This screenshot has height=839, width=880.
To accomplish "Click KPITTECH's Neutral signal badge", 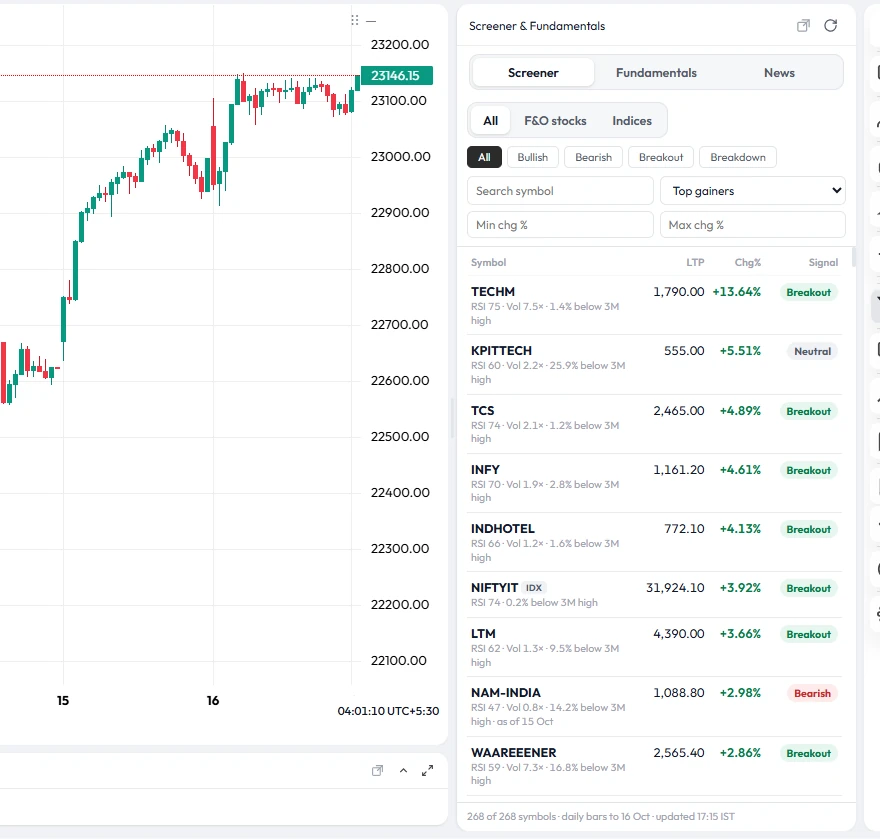I will (x=812, y=351).
